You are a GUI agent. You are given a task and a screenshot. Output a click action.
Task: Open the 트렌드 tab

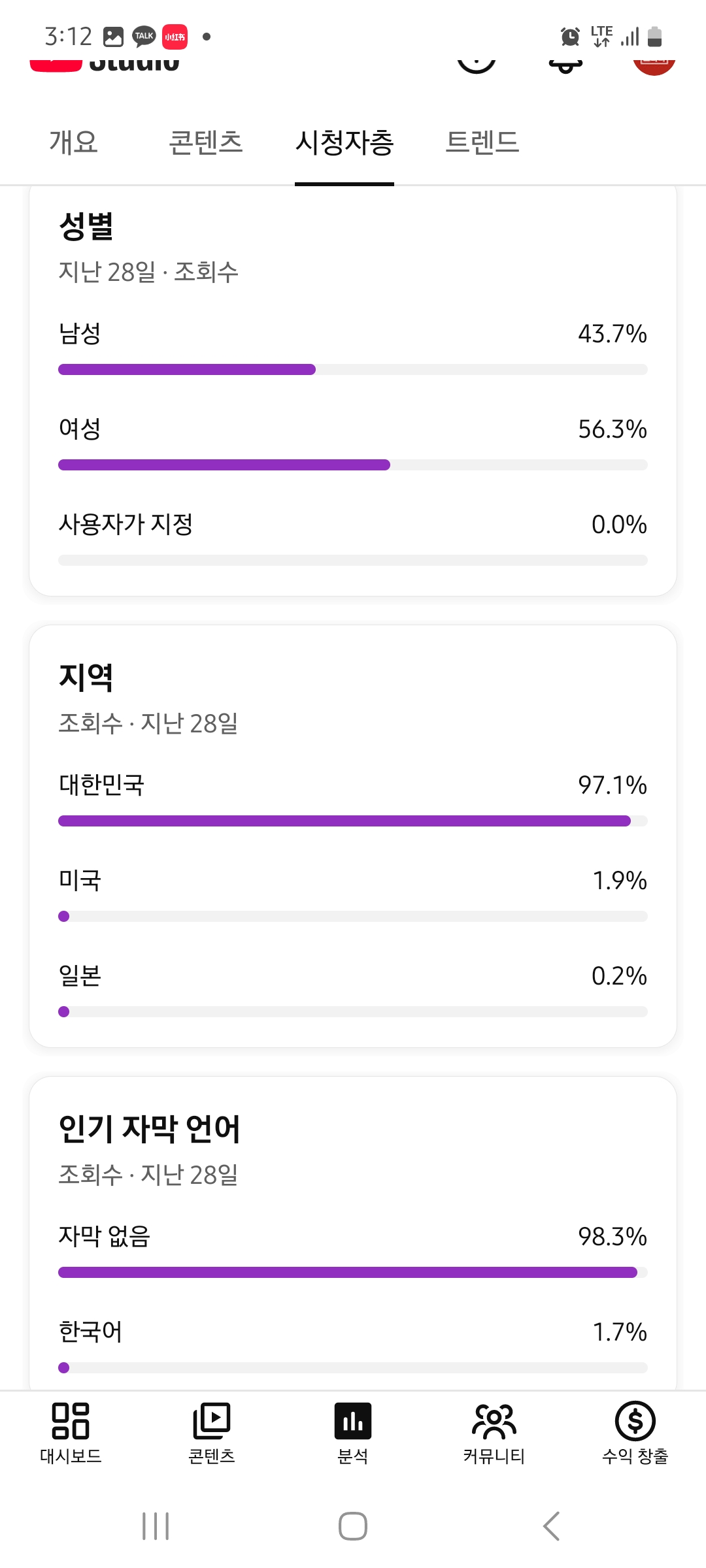click(x=482, y=142)
